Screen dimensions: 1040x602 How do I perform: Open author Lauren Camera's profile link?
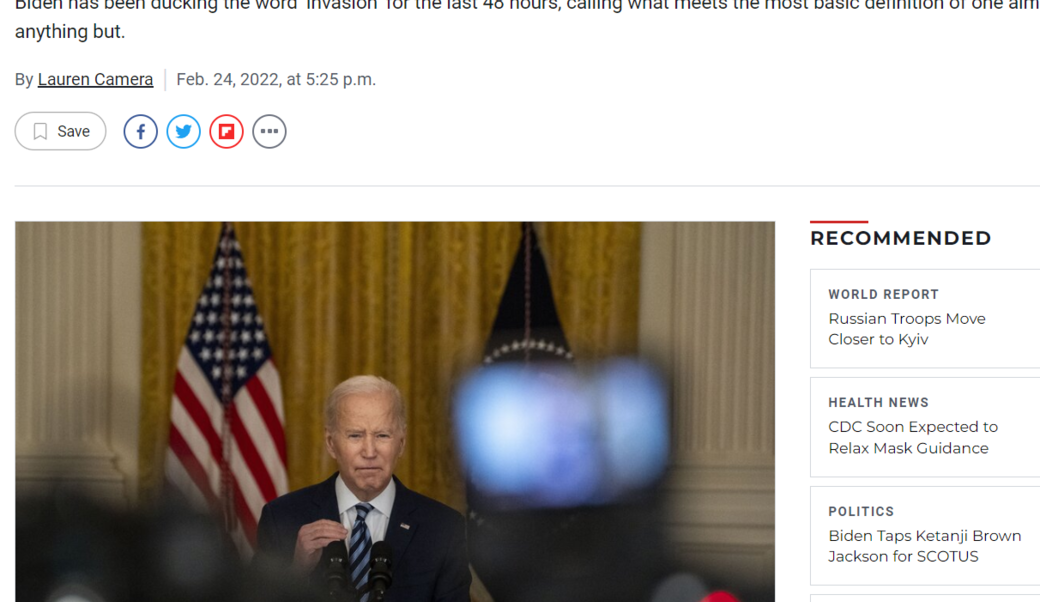96,80
